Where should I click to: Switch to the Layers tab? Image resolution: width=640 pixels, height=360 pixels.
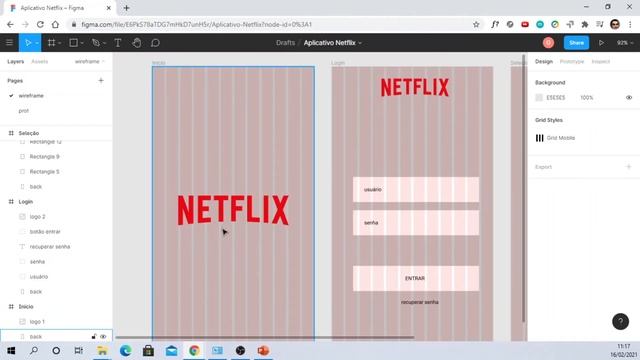click(16, 61)
